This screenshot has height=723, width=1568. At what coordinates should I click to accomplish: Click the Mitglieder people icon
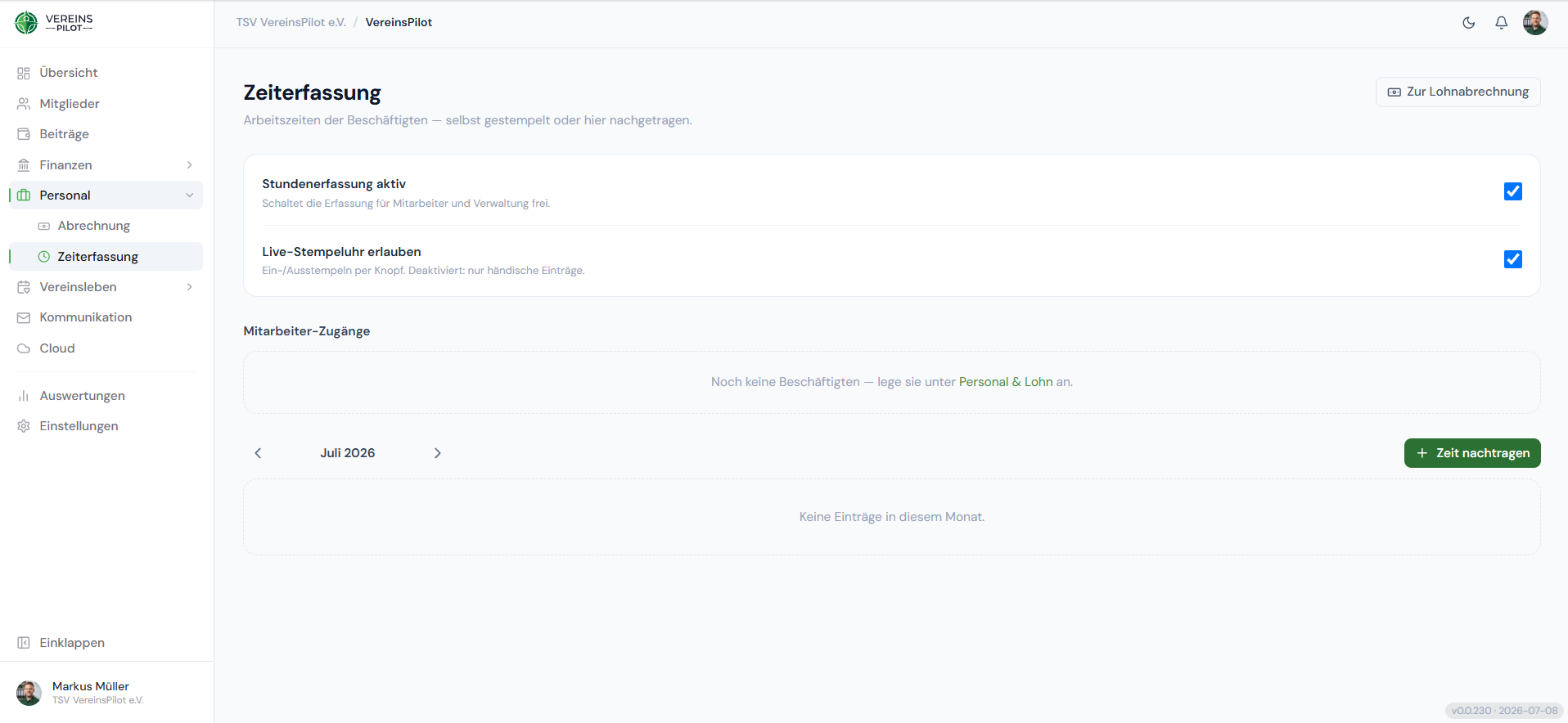24,104
